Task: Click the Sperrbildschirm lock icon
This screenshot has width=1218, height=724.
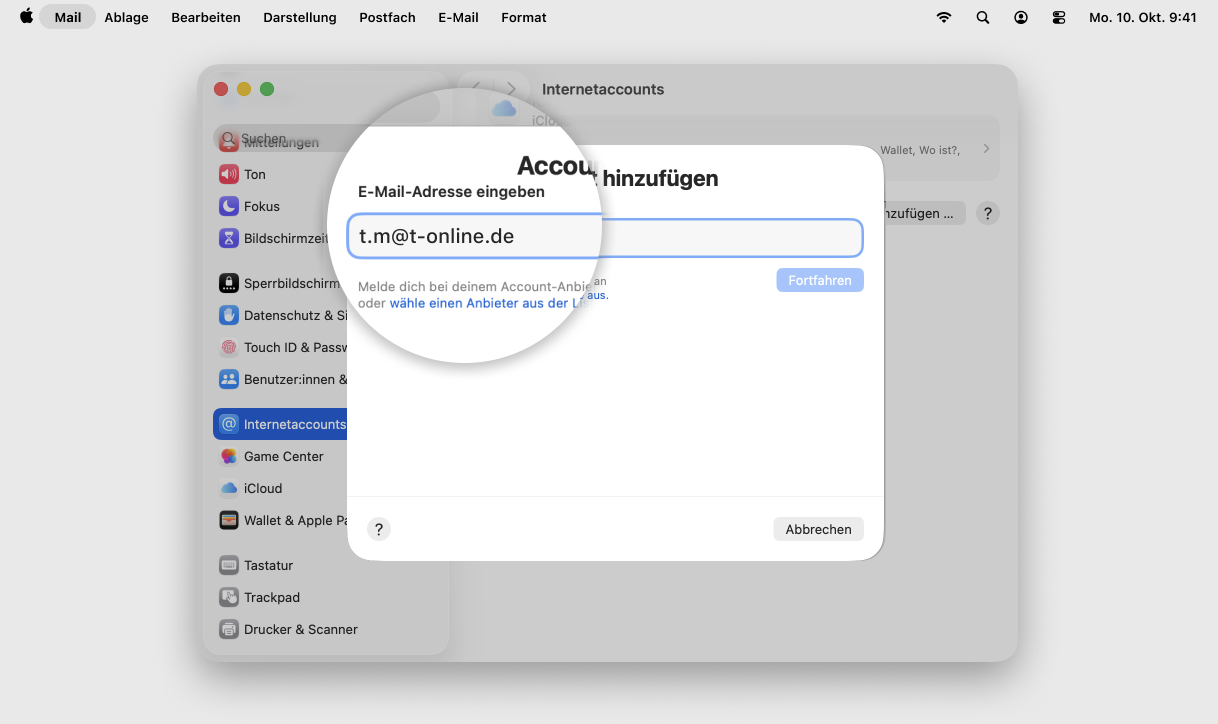Action: 229,283
